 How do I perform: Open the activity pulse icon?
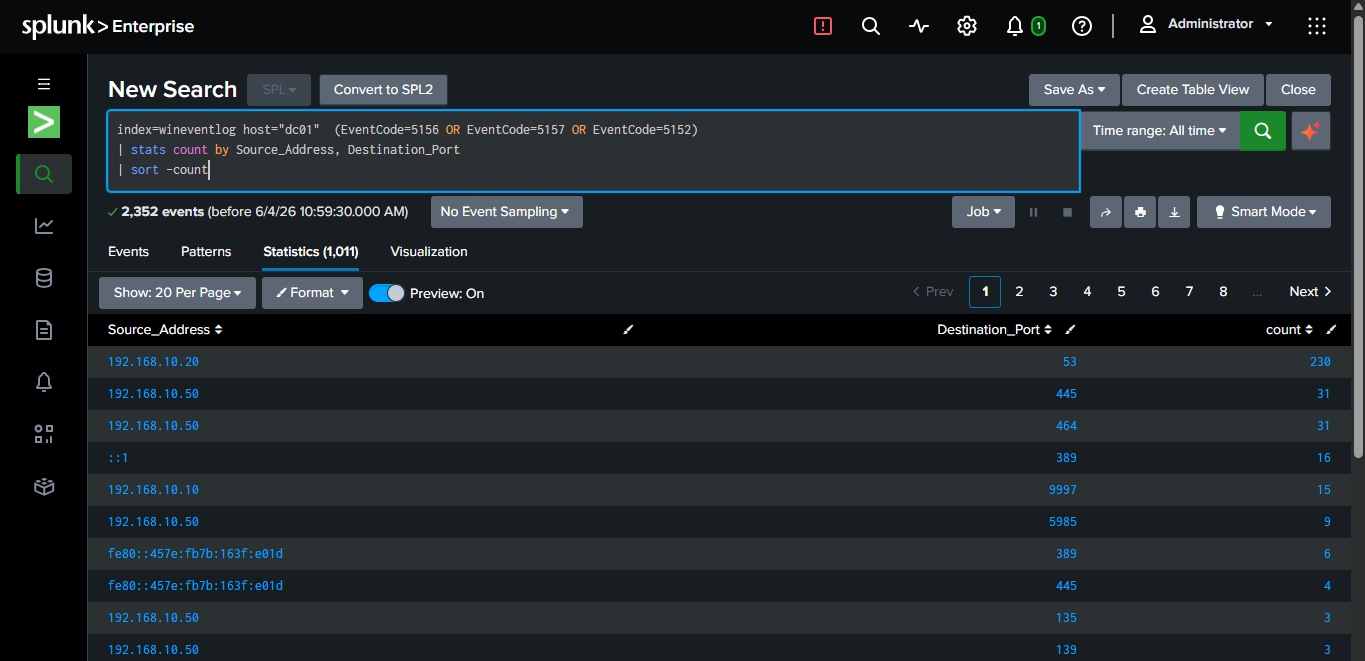click(919, 26)
